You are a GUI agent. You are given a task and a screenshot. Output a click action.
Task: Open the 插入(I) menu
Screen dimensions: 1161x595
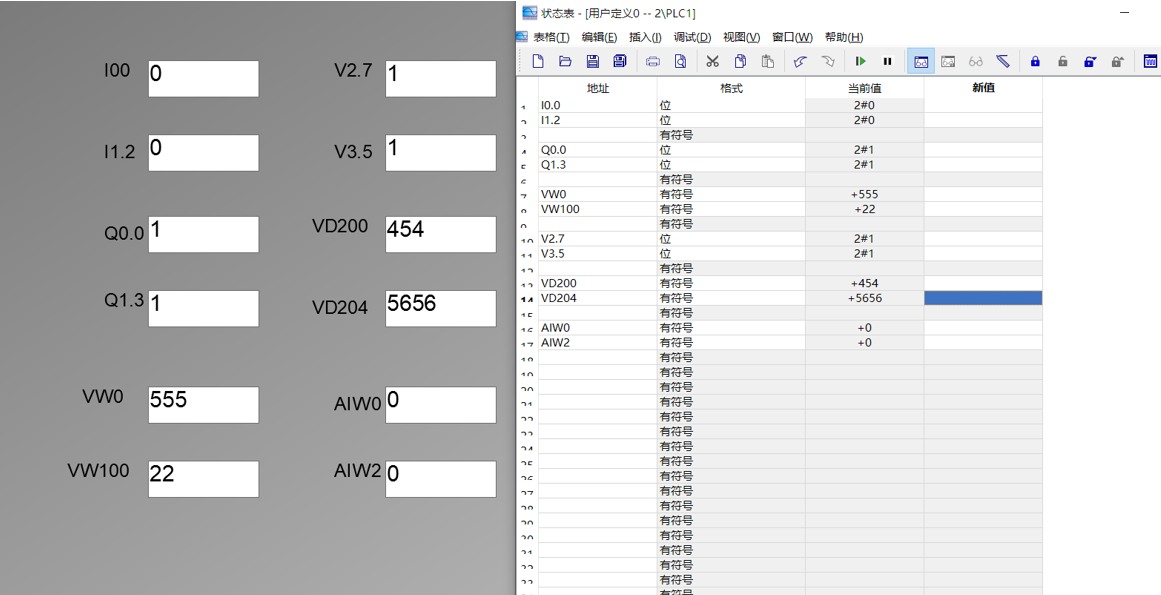click(645, 37)
